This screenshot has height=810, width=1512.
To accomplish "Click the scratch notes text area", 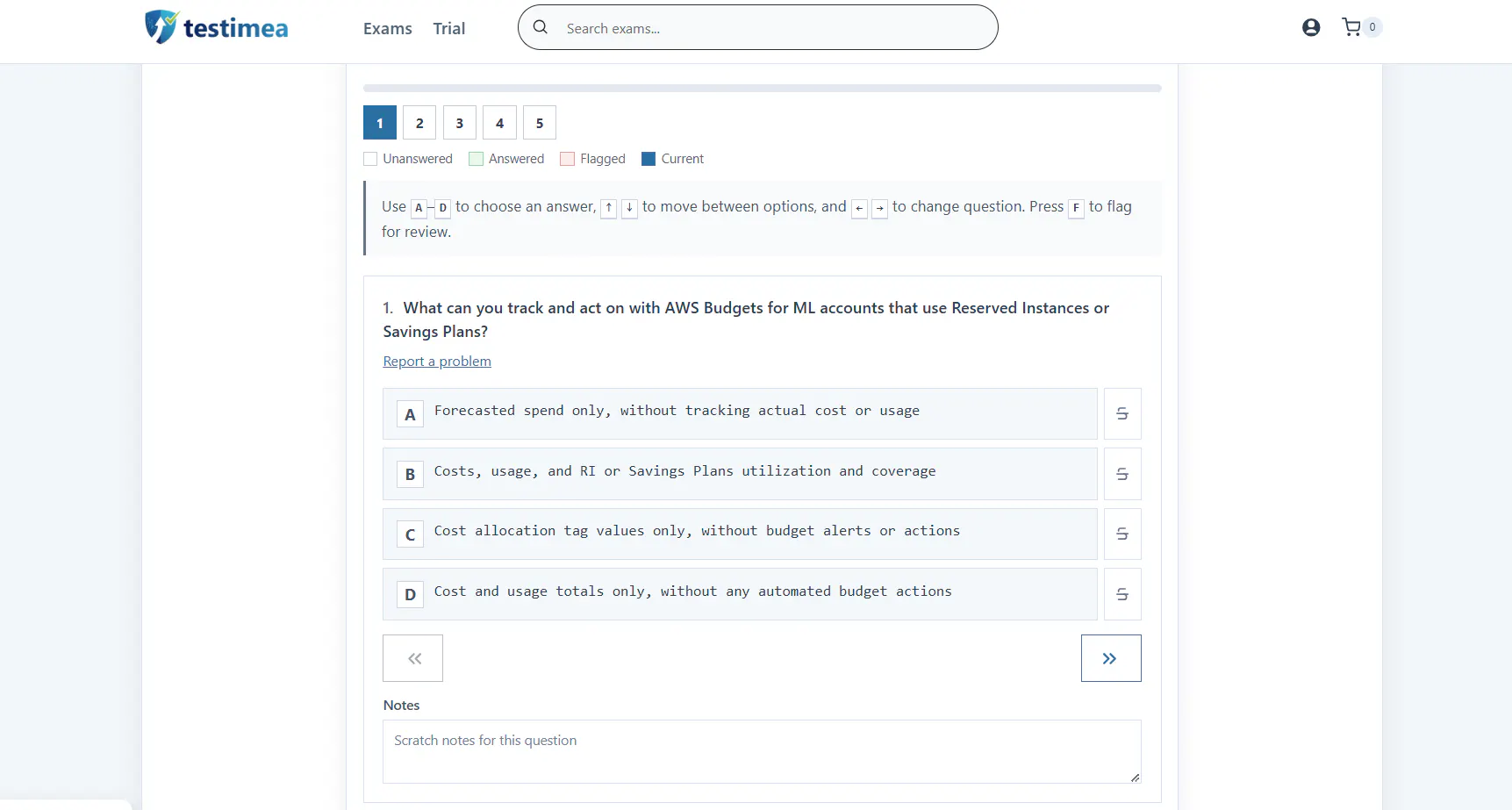I will [x=762, y=751].
